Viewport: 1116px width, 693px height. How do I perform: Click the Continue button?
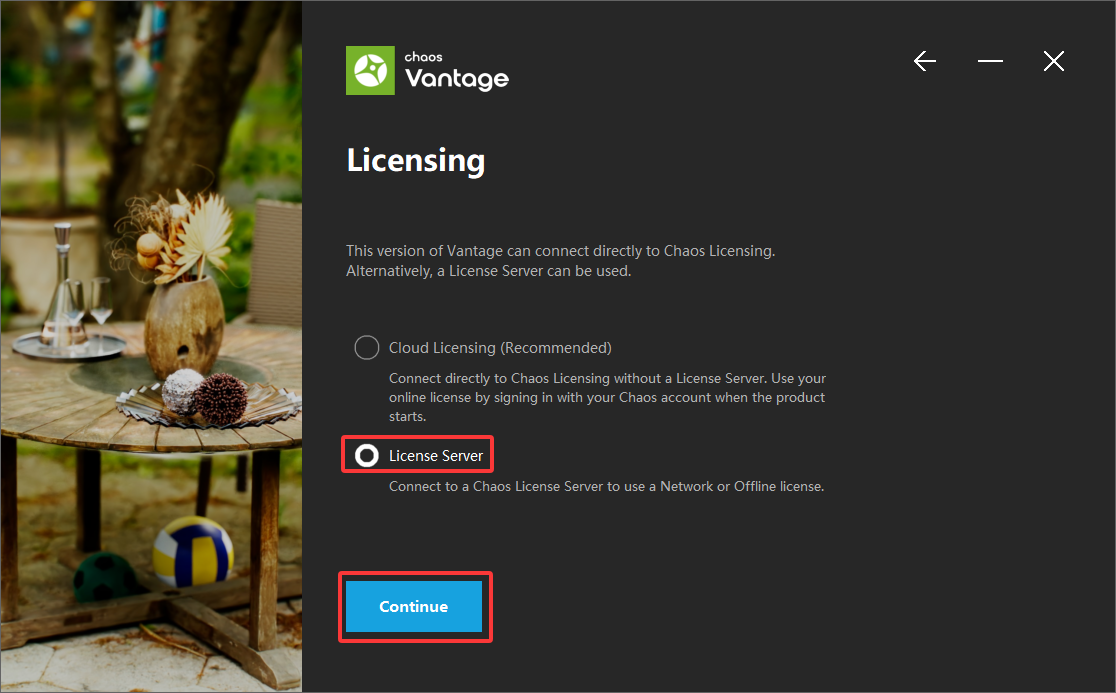click(x=414, y=607)
